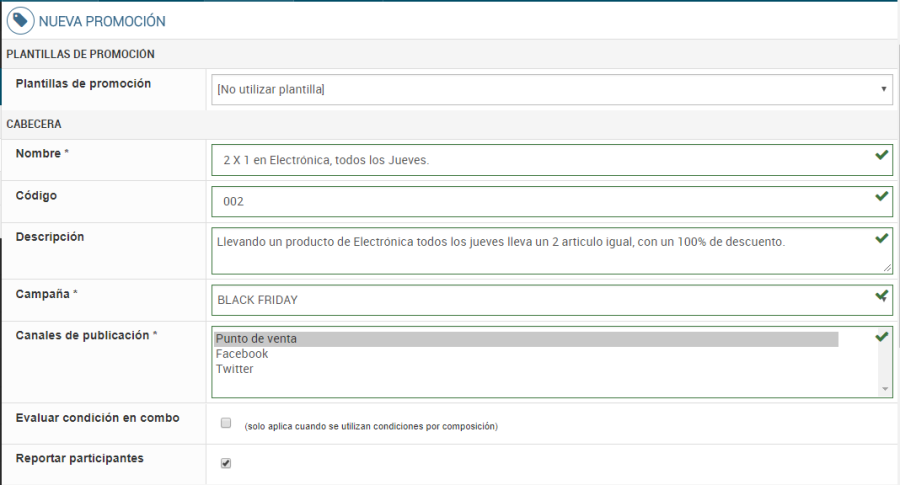Click into the Código field
The image size is (900, 485).
(540, 201)
